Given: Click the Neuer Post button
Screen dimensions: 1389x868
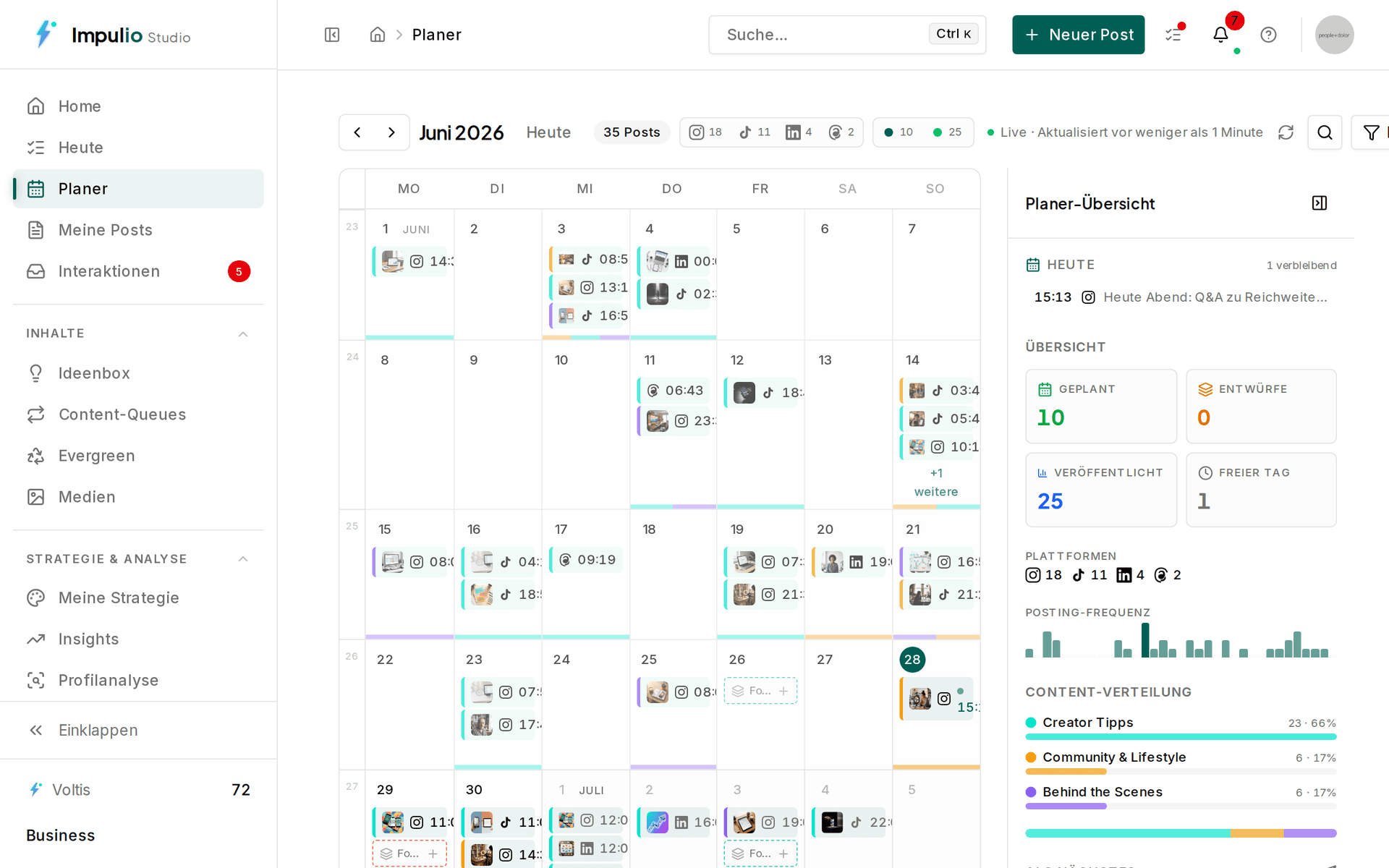Looking at the screenshot, I should click(x=1078, y=35).
